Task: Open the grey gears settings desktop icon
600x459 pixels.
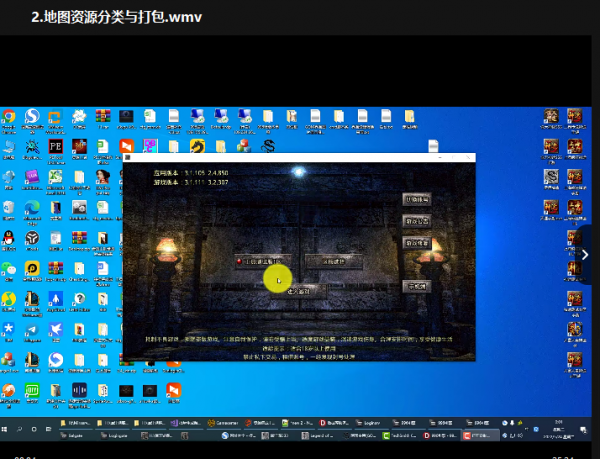Action: tap(79, 208)
